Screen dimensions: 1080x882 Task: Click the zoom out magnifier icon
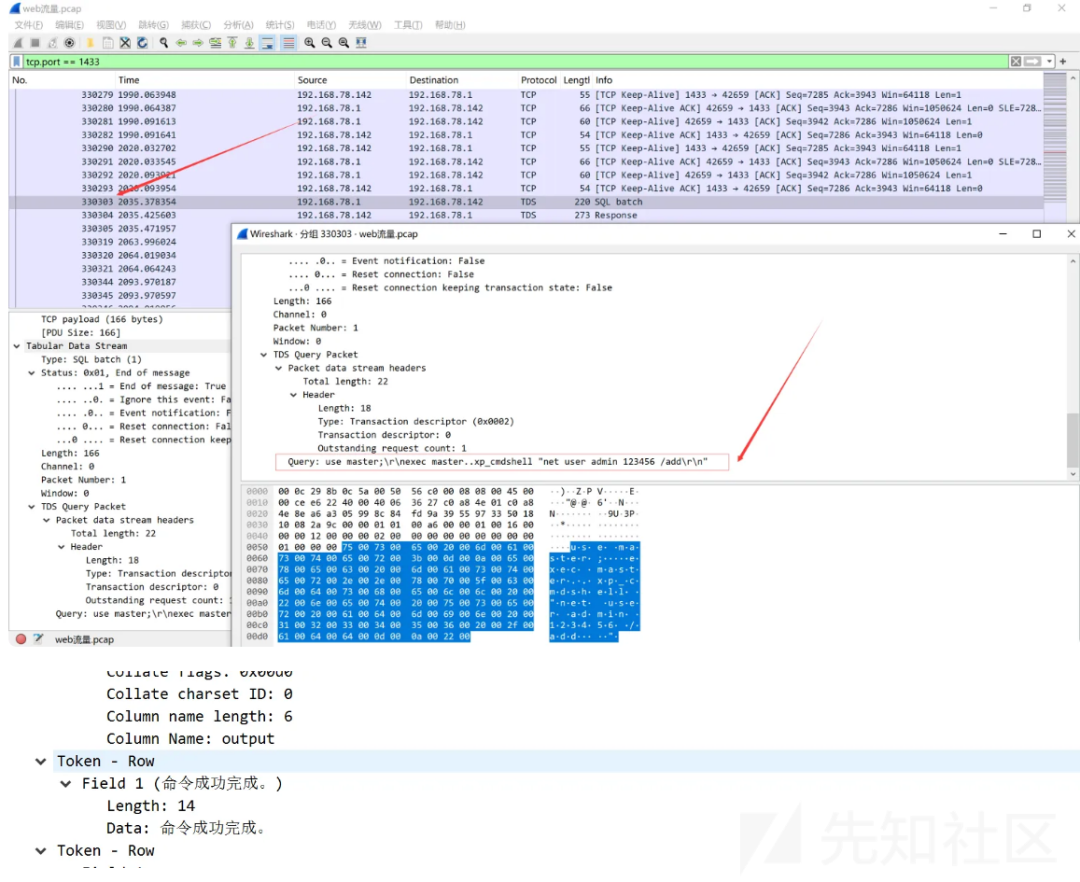click(326, 43)
